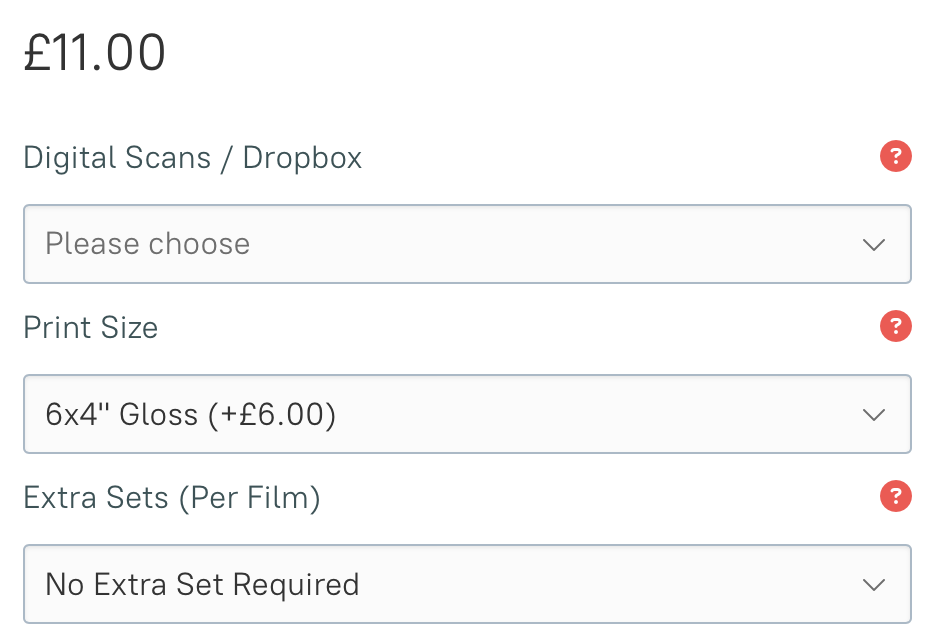Click the 'Print Size' field label
Viewport: 936px width, 638px height.
[91, 328]
